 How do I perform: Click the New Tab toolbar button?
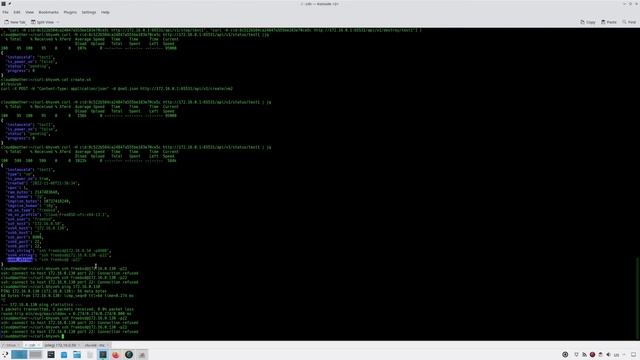click(15, 22)
